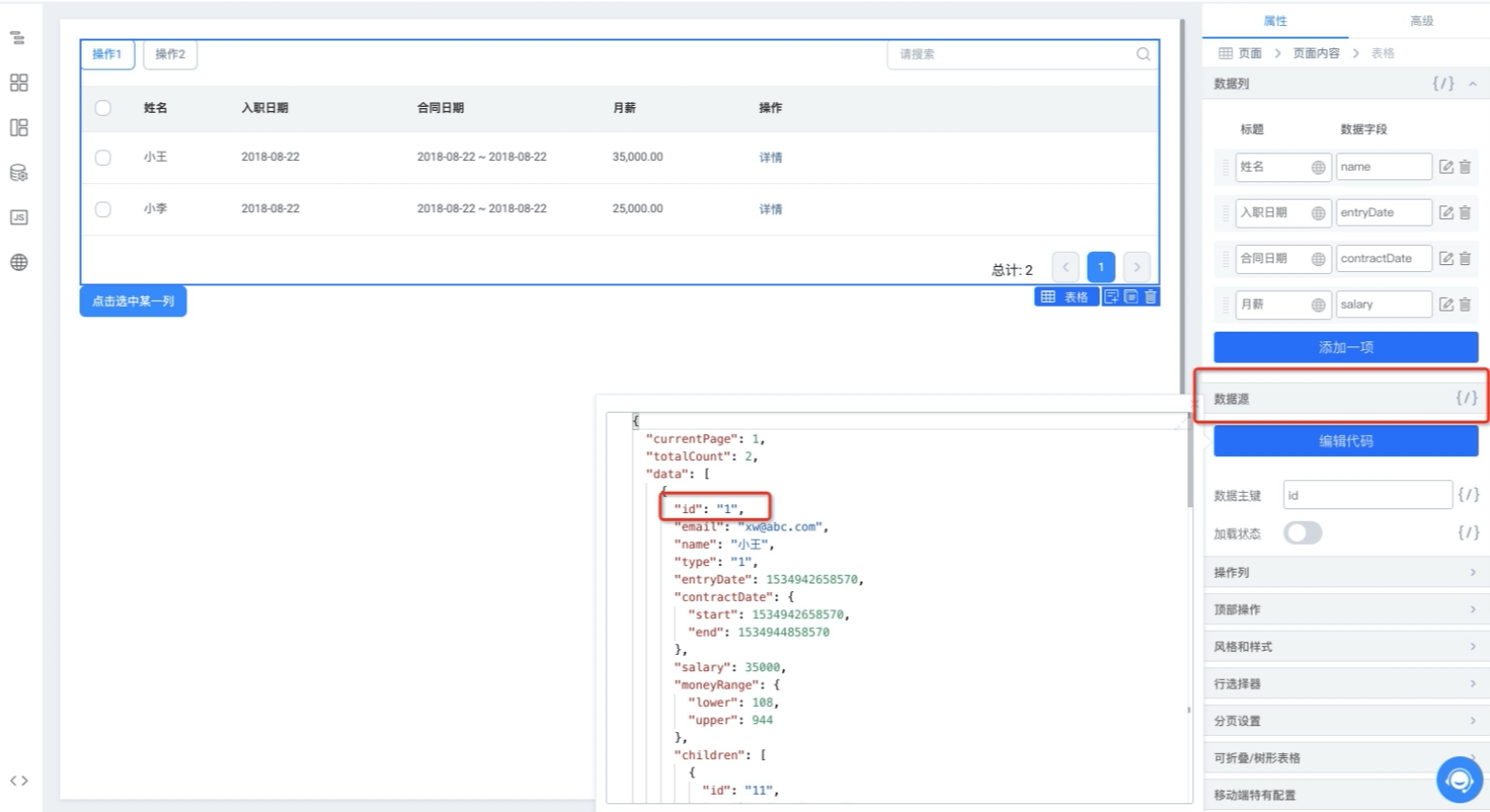1490x812 pixels.
Task: Click the 编辑代码 button
Action: coord(1345,441)
